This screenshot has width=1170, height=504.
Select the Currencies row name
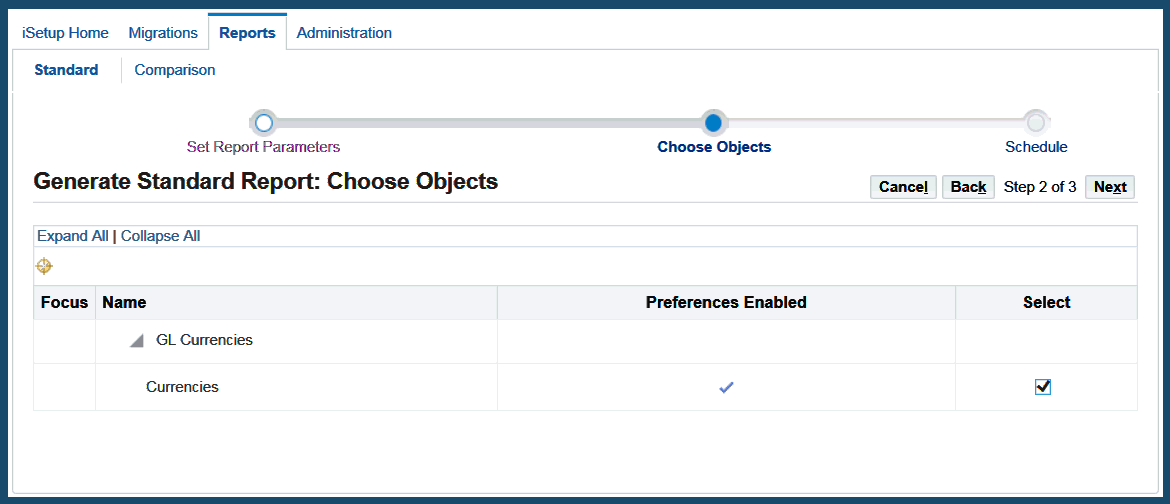point(182,387)
